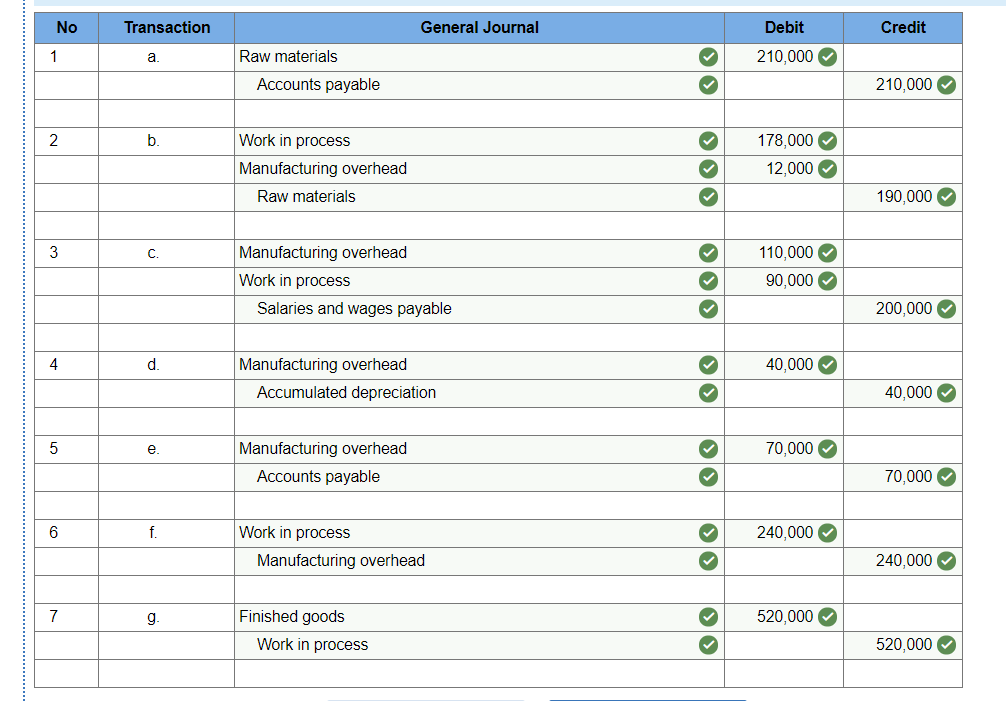Click the 110,000 debit amount
Viewport: 1006px width, 701px height.
pyautogui.click(x=786, y=253)
